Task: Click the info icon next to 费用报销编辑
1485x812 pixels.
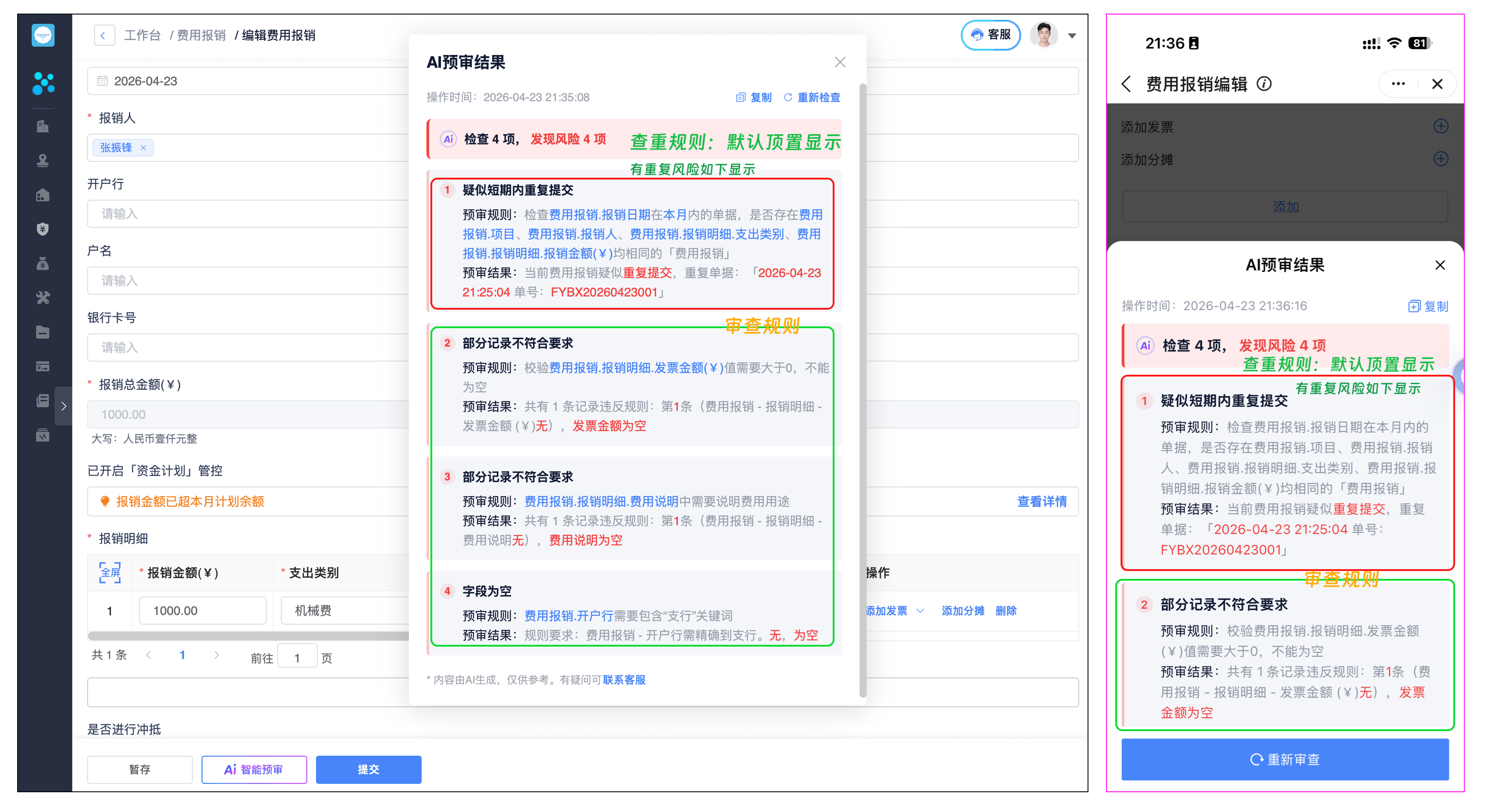Action: 1264,84
